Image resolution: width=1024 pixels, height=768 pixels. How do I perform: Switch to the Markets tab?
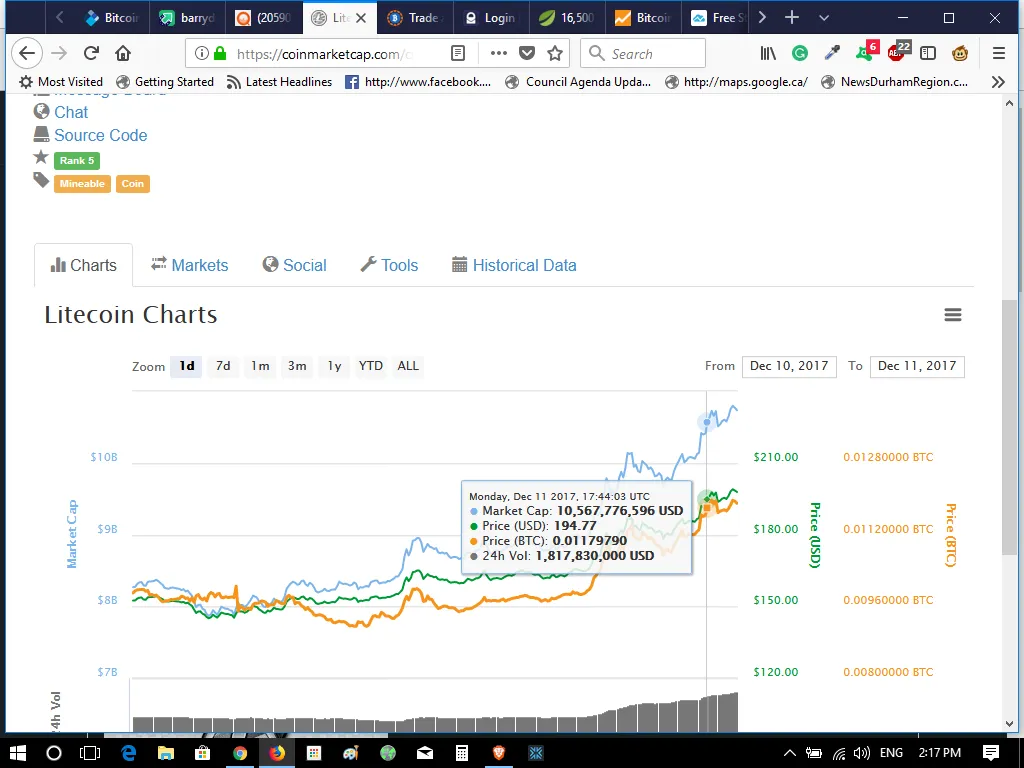click(189, 265)
